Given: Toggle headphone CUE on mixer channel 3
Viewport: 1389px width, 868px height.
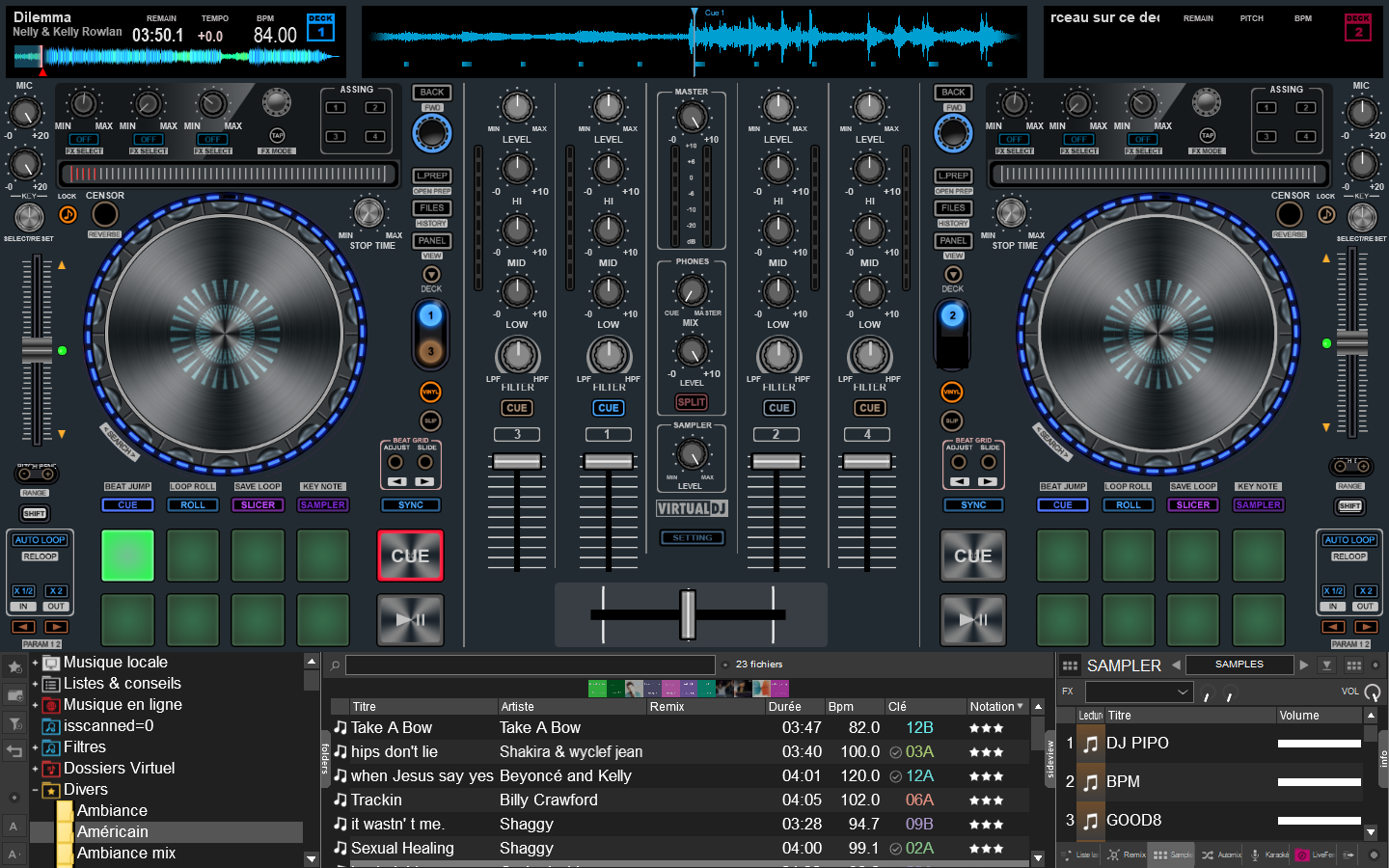Looking at the screenshot, I should pyautogui.click(x=517, y=408).
